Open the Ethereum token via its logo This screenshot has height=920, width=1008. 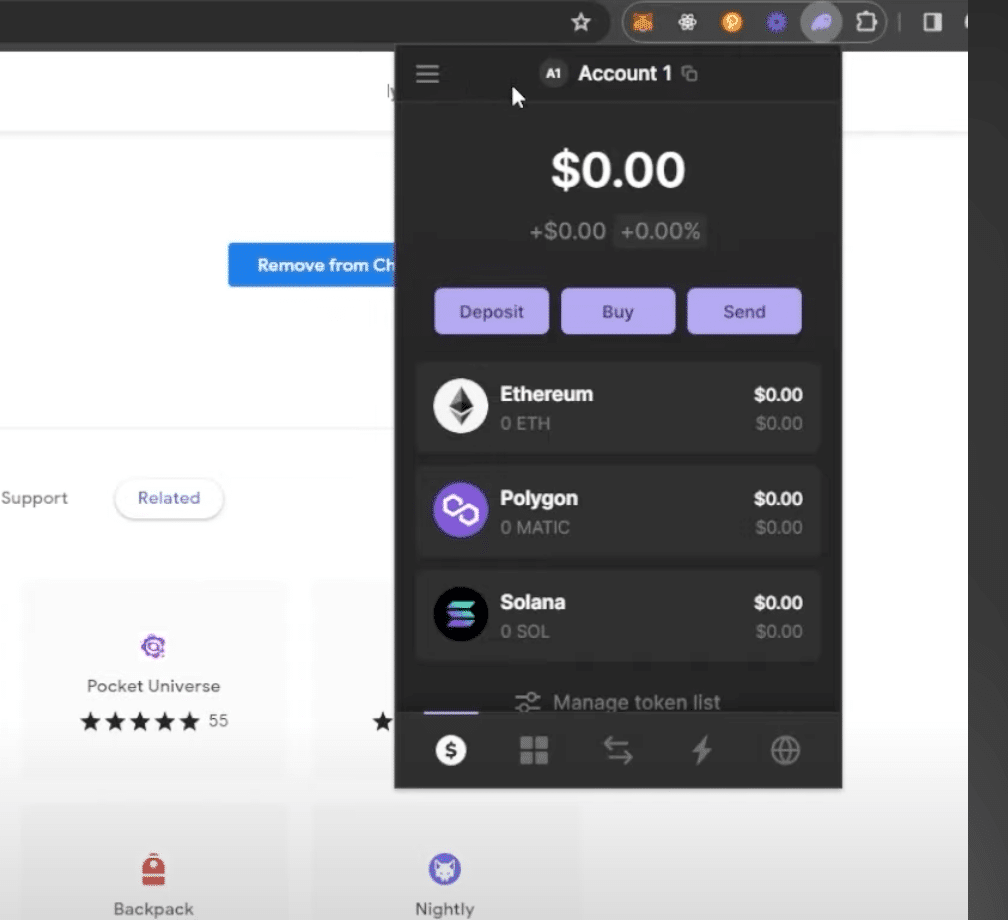[460, 406]
